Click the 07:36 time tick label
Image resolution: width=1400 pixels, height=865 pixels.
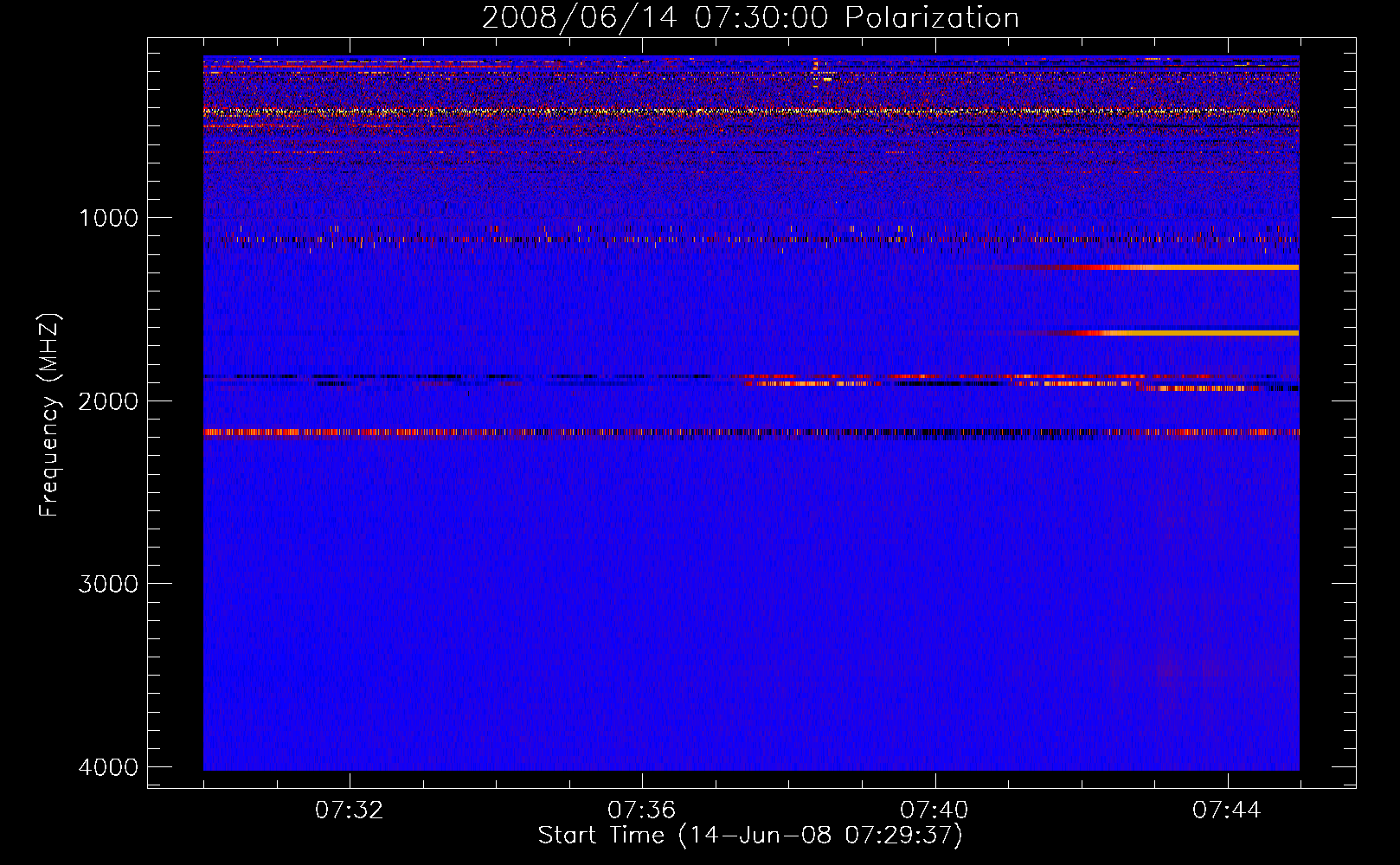(x=642, y=811)
